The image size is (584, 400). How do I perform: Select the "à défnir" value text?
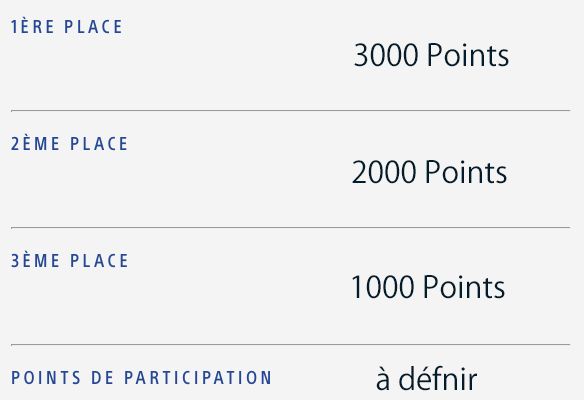(x=426, y=378)
